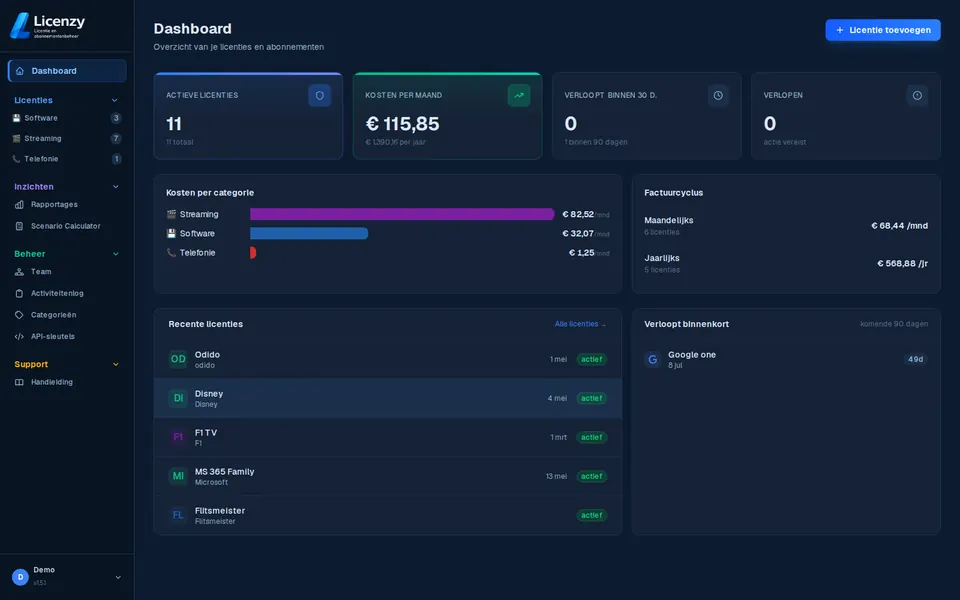
Task: Click the Activiteitenlog clipboard icon
Action: [x=19, y=293]
